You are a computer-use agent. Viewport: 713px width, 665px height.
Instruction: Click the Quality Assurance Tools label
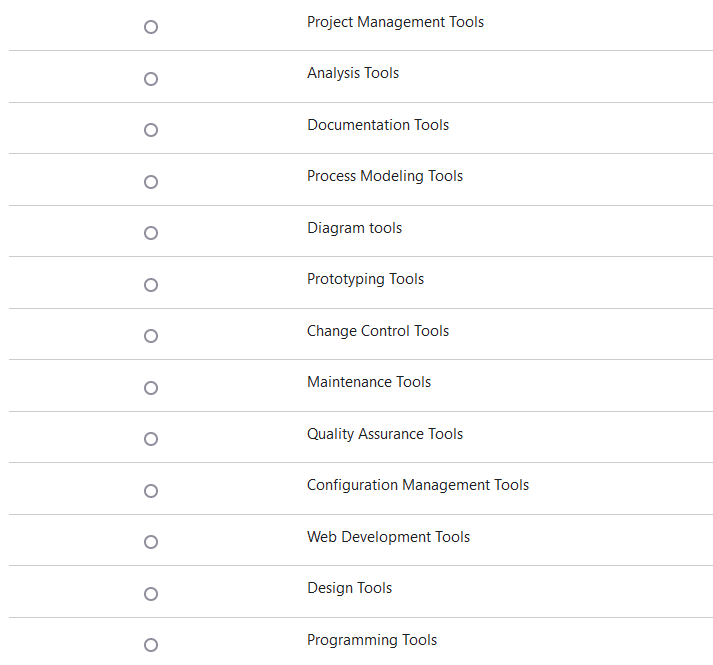385,434
